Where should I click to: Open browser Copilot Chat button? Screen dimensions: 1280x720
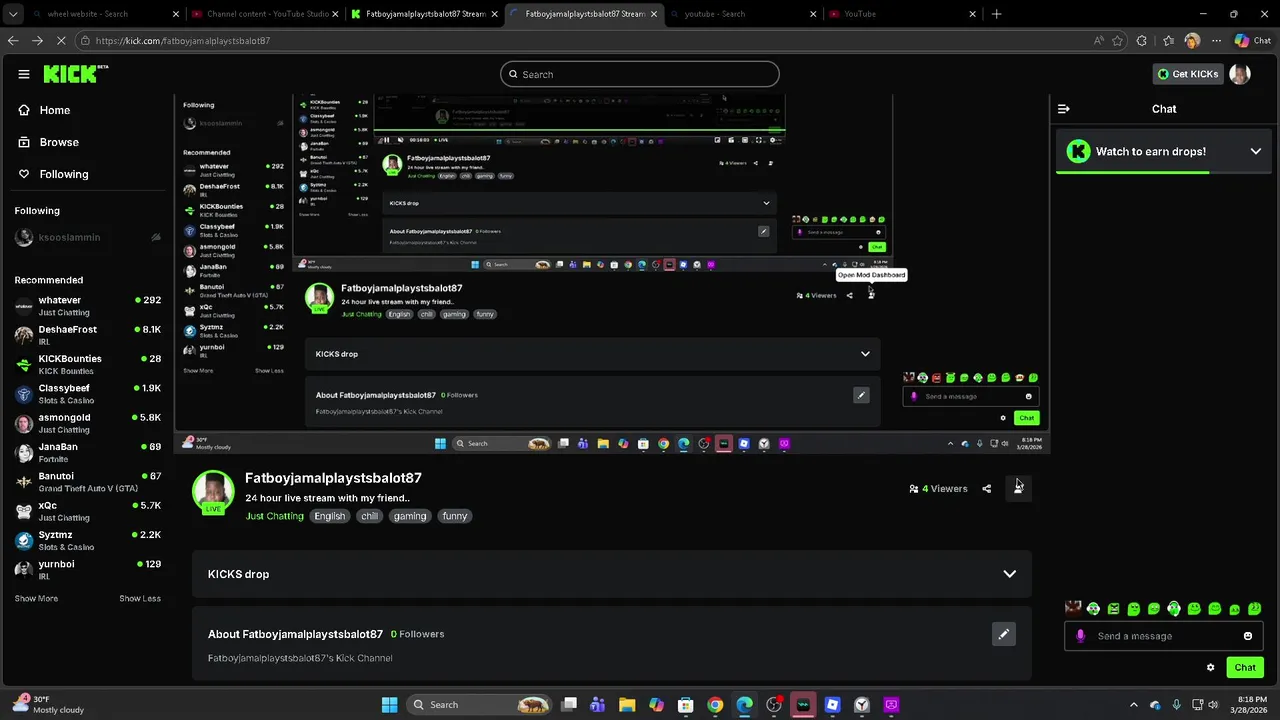(x=1252, y=41)
